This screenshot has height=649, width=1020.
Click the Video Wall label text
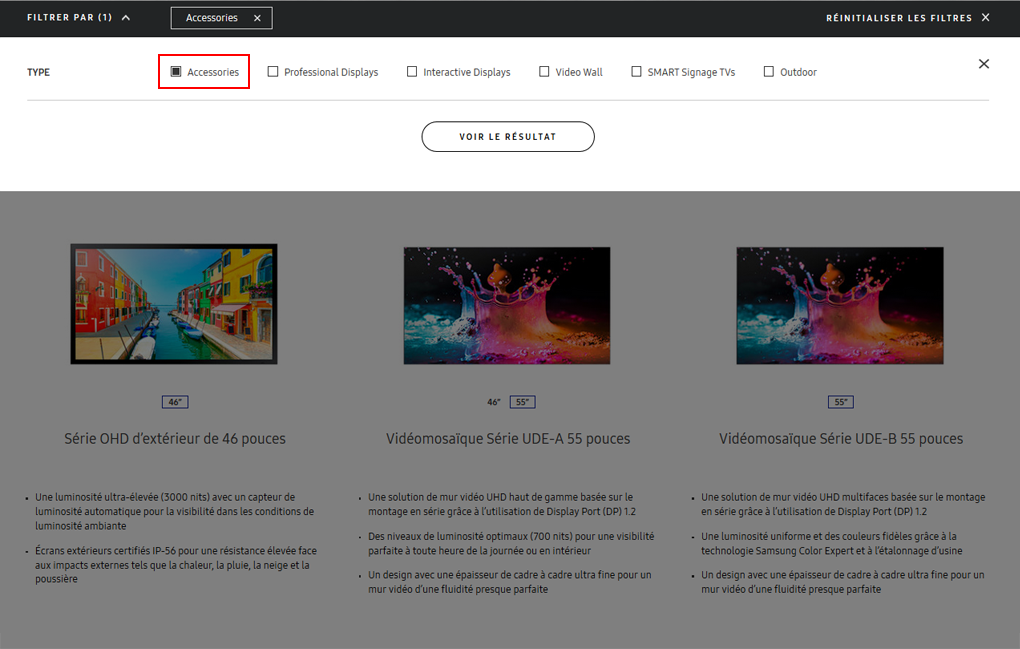[579, 72]
